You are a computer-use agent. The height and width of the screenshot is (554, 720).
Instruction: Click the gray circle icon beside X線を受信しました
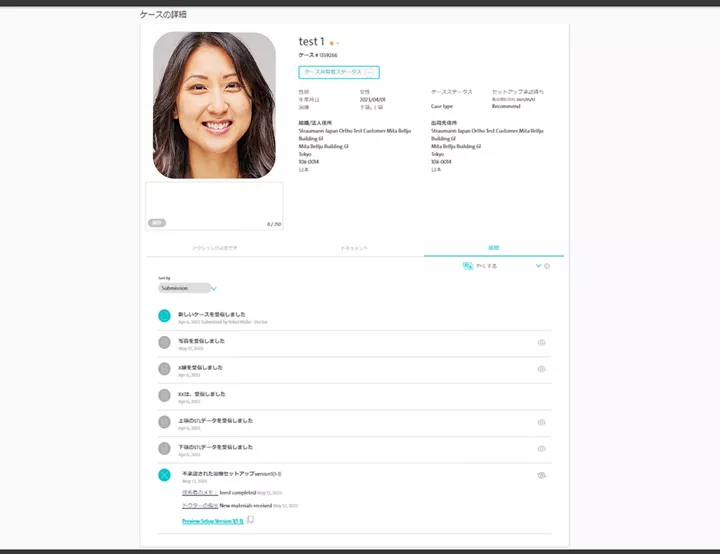pos(164,369)
